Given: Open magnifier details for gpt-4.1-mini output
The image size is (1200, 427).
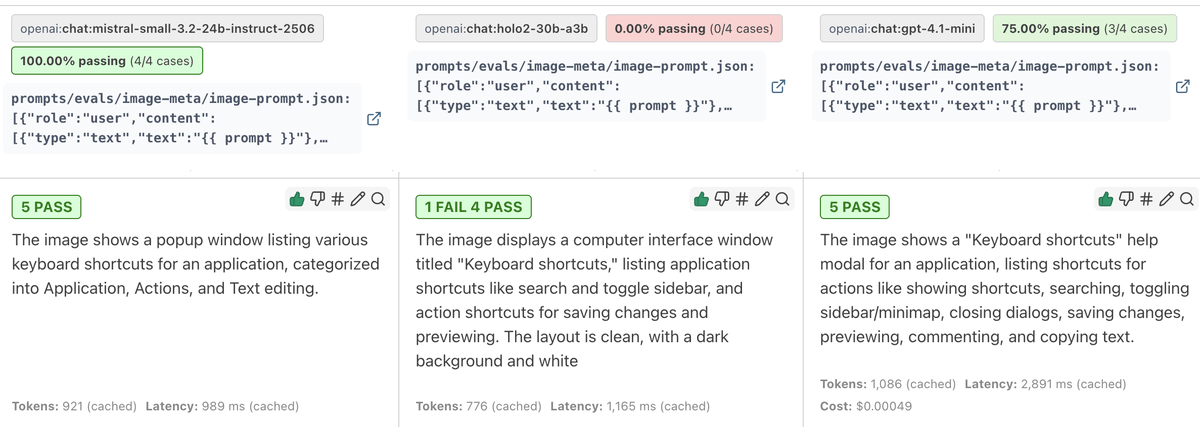Looking at the screenshot, I should [x=1187, y=199].
